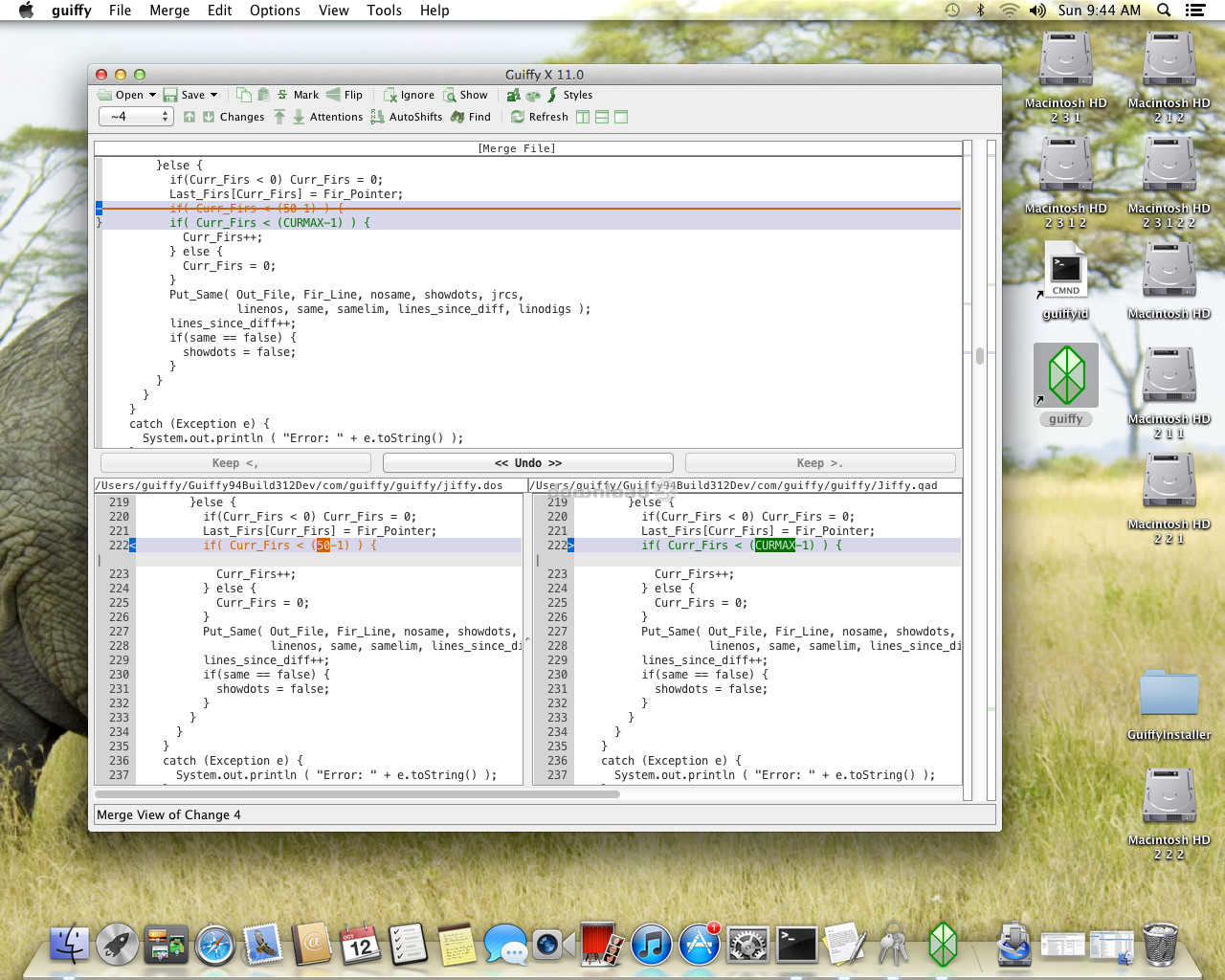Flip the compared files with Flip
Image resolution: width=1225 pixels, height=980 pixels.
point(345,95)
